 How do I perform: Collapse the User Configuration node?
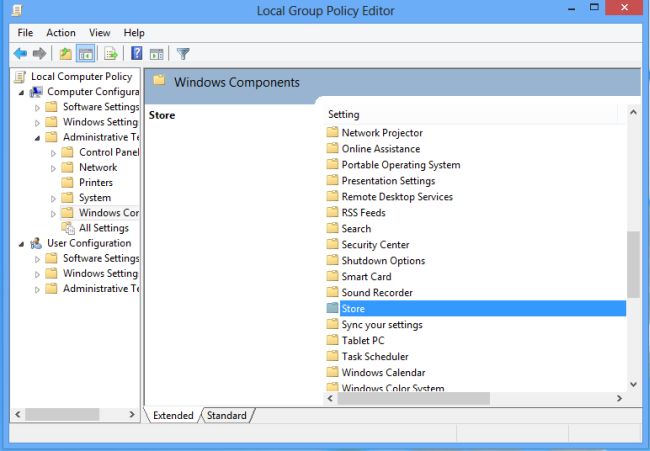tap(22, 244)
